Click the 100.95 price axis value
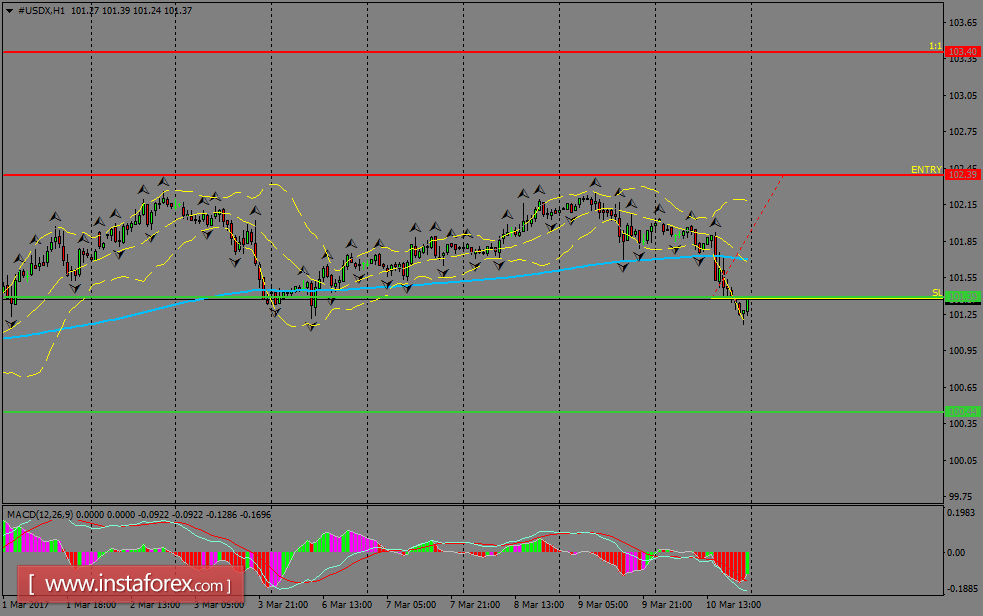The height and width of the screenshot is (616, 983). (962, 351)
